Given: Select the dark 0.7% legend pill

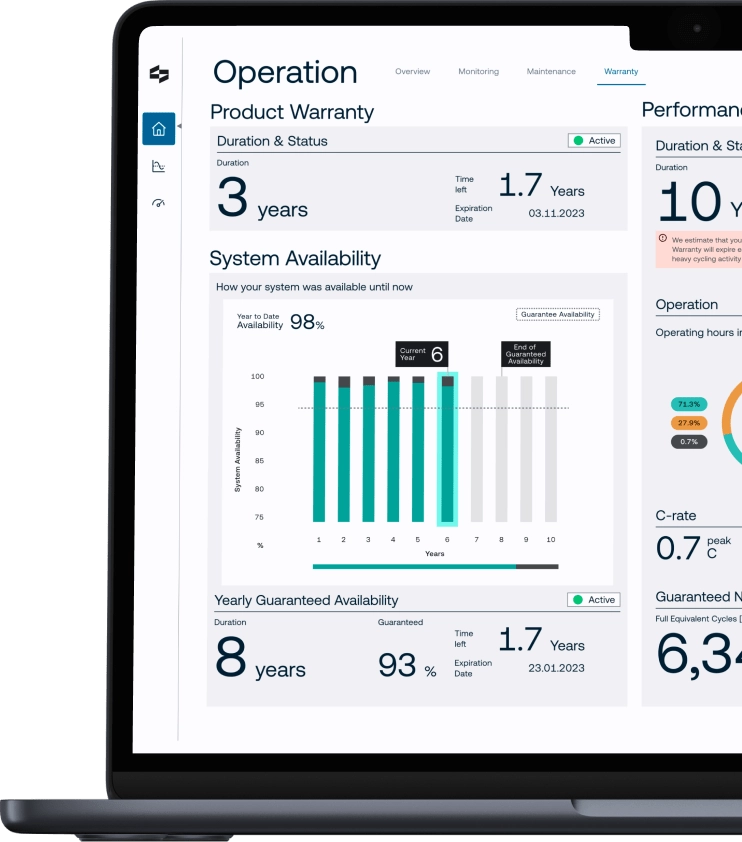Looking at the screenshot, I should coord(689,442).
